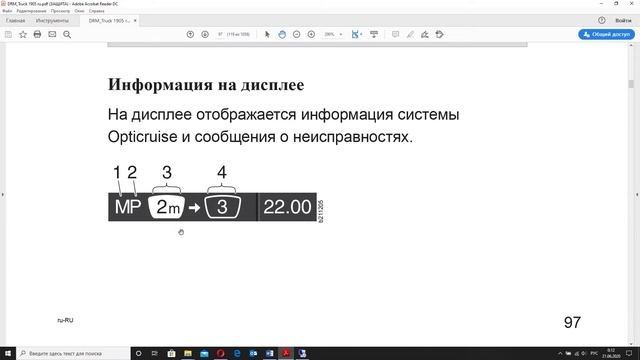Zoom out with the minus icon
The width and height of the screenshot is (640, 360).
pos(296,34)
